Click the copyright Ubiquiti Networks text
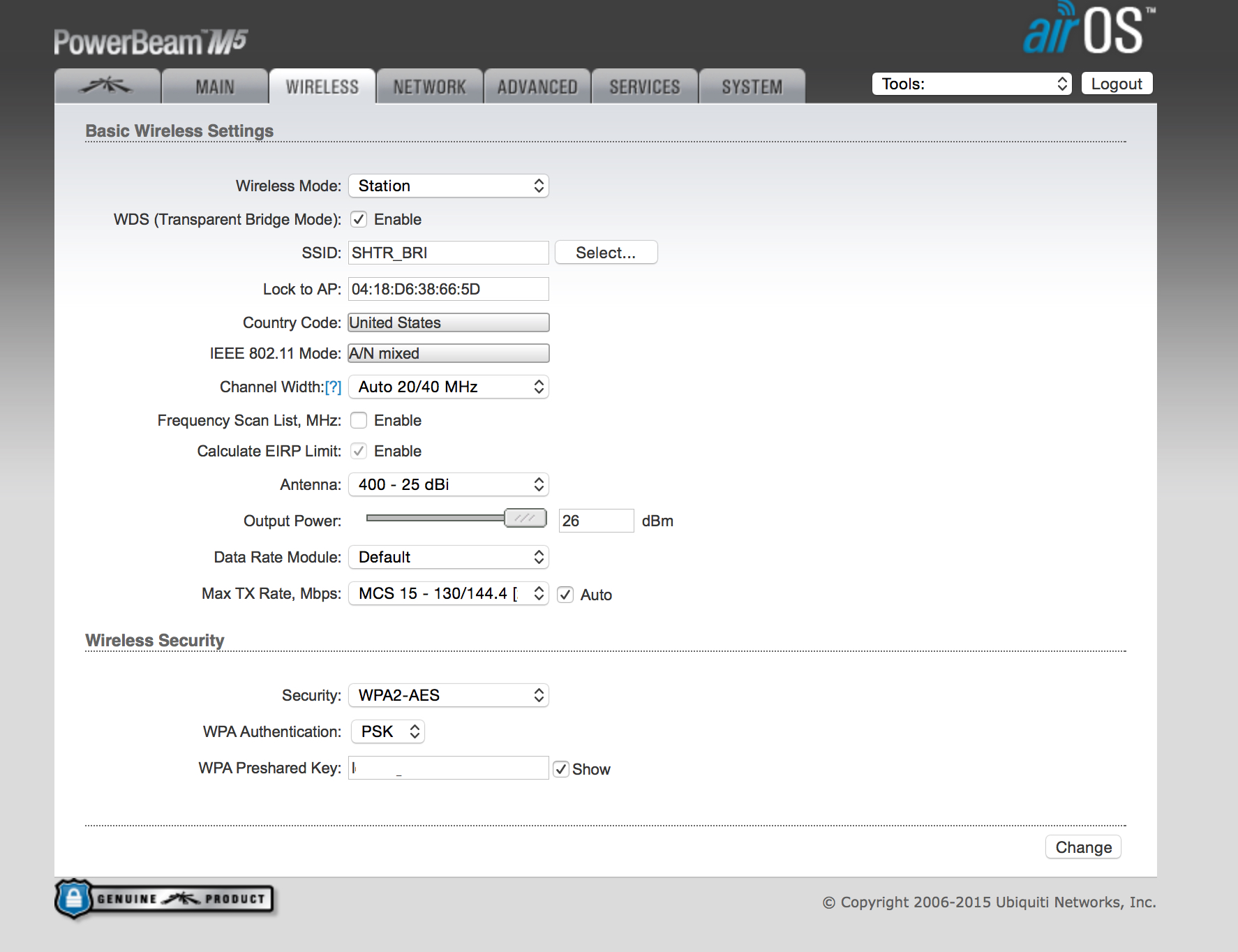The image size is (1238, 952). pos(989,902)
